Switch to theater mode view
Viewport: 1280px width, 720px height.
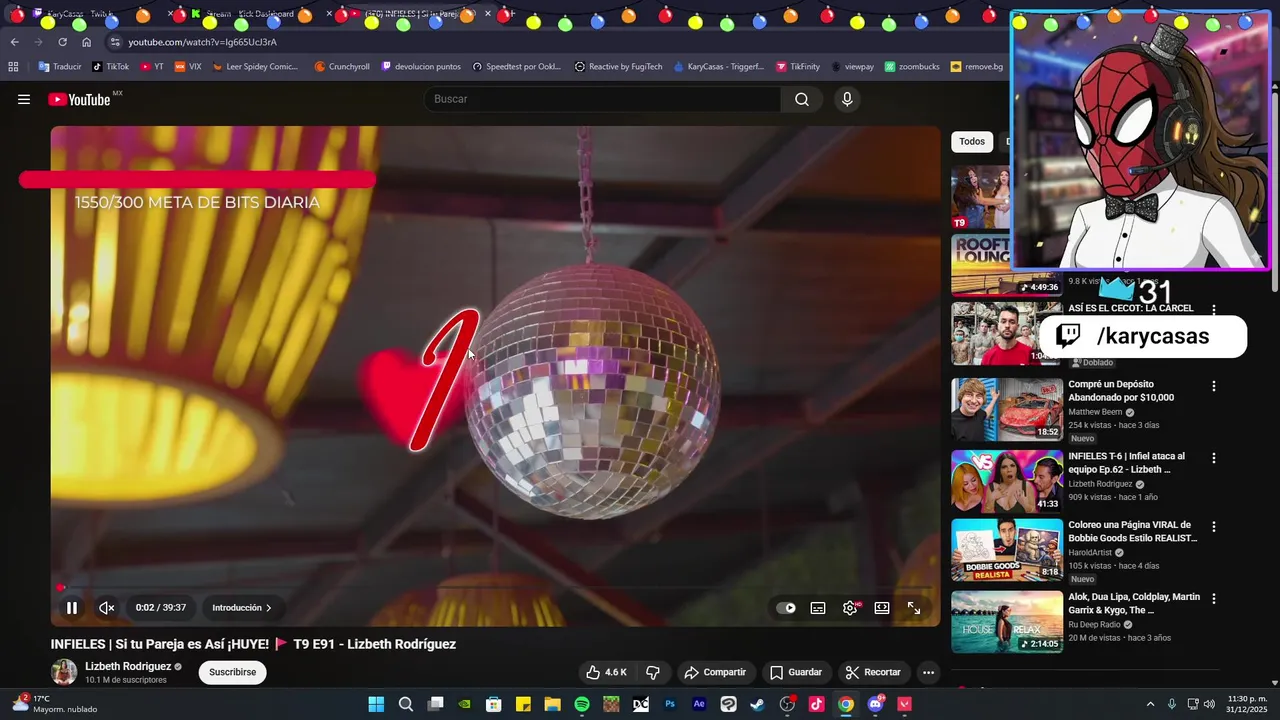(882, 608)
